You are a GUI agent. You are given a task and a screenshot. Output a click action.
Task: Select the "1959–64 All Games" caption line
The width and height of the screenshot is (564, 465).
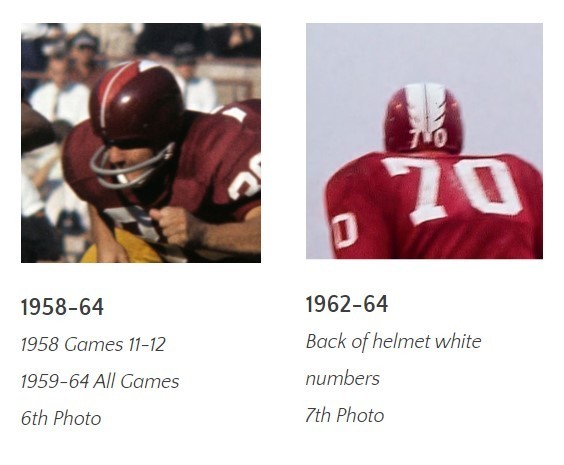coord(100,381)
